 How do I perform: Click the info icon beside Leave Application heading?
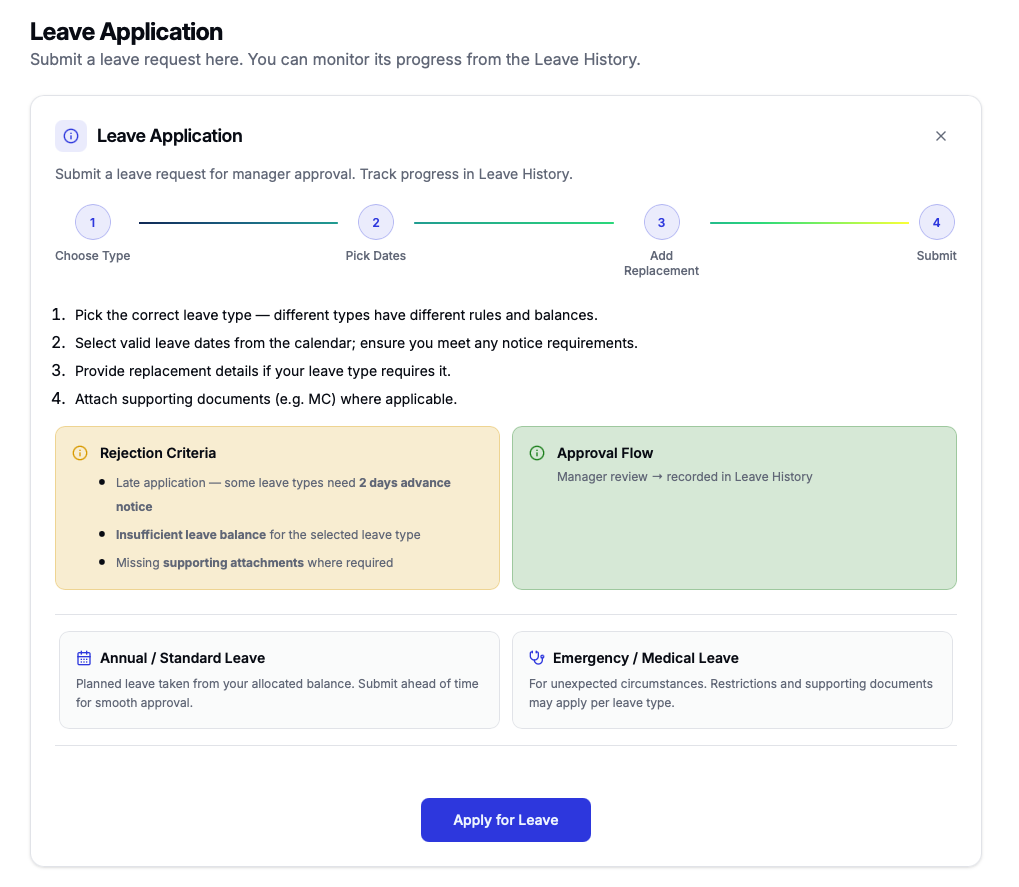click(x=71, y=136)
